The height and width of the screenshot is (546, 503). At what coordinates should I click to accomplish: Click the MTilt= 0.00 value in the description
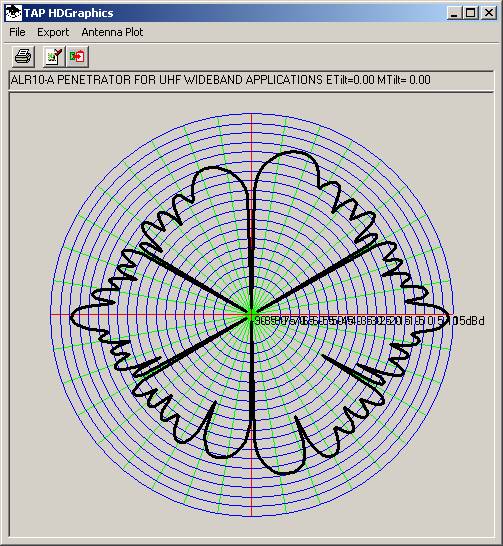(404, 80)
